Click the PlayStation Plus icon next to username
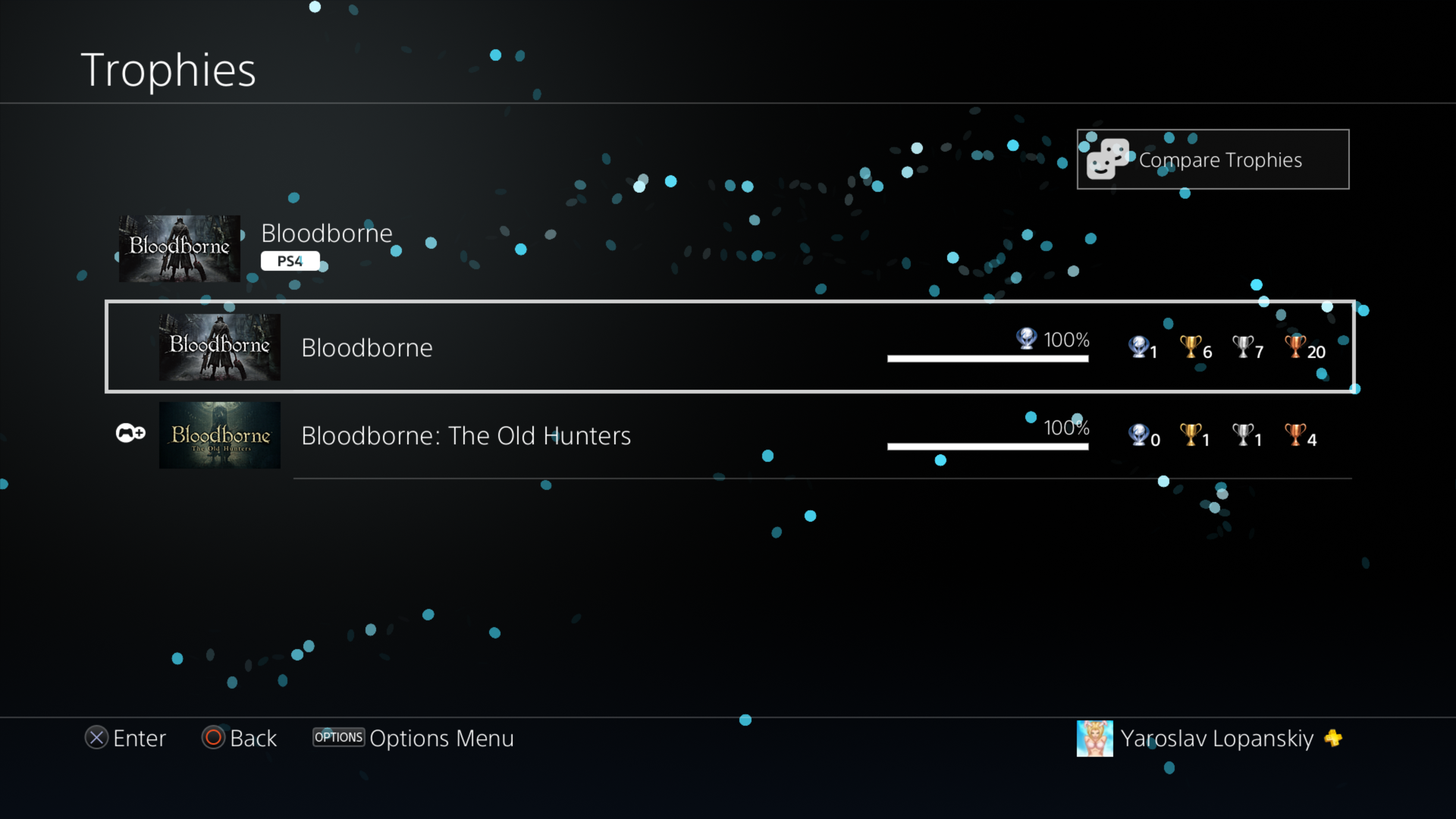This screenshot has width=1456, height=819. pos(1336,737)
